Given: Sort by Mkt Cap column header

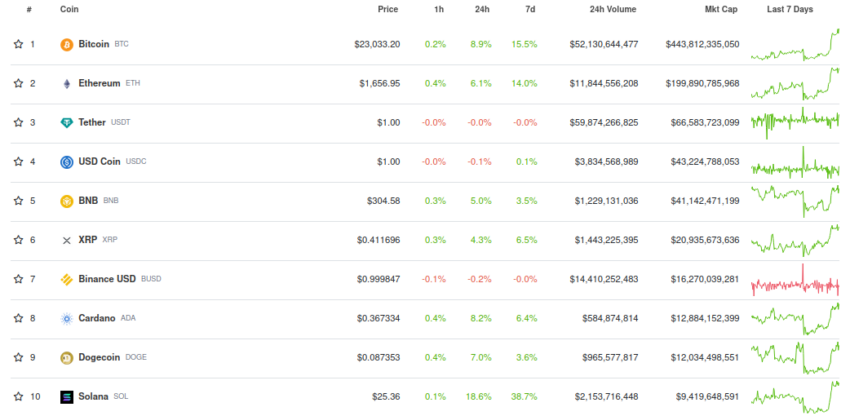Looking at the screenshot, I should pyautogui.click(x=722, y=9).
